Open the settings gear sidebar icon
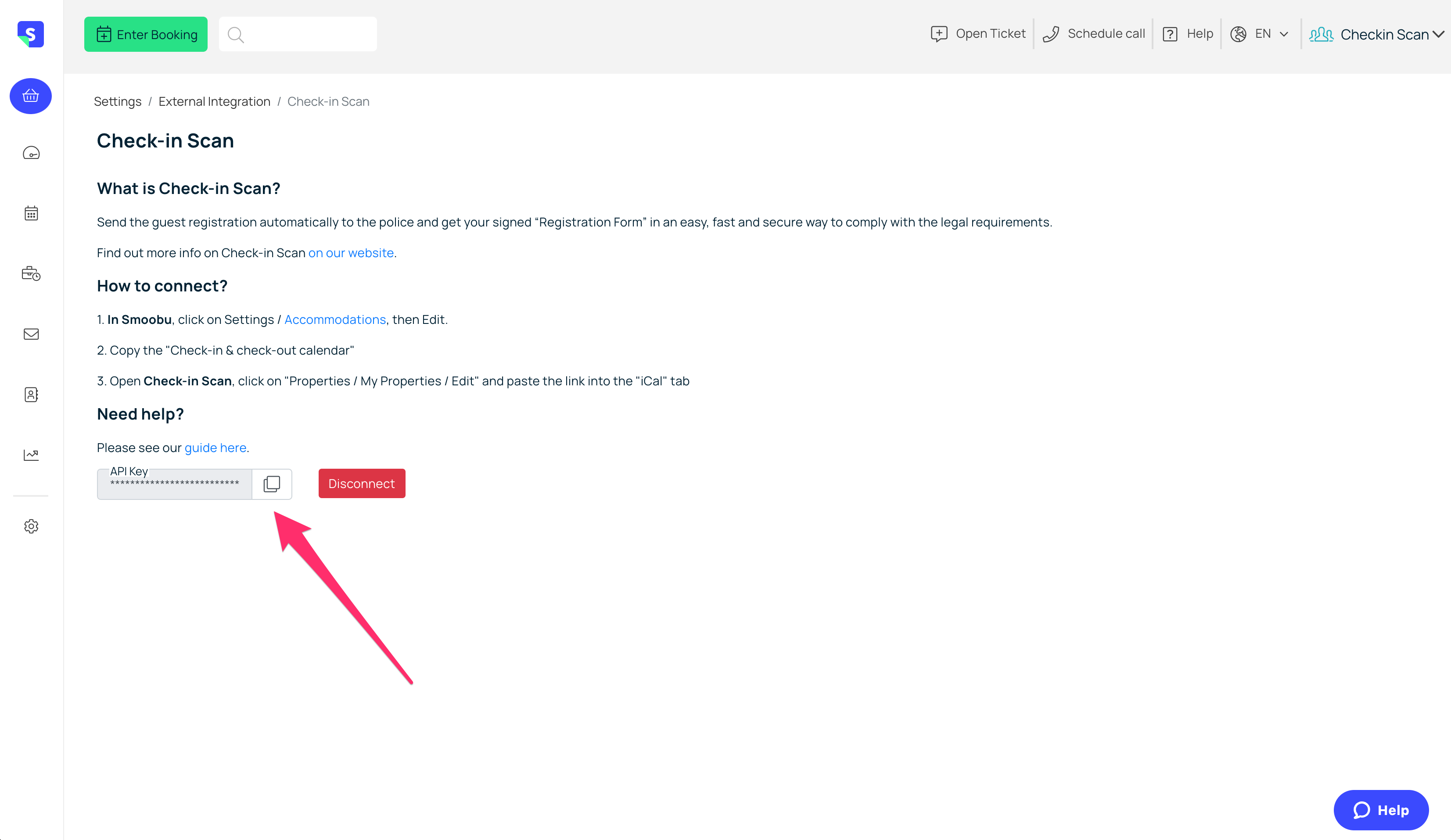This screenshot has height=840, width=1451. pyautogui.click(x=31, y=526)
